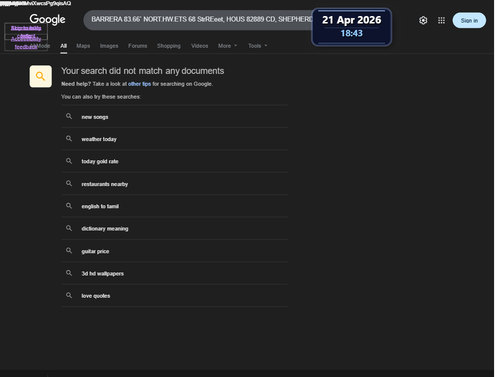Click the magnifier icon beside today gold rate
Image resolution: width=500 pixels, height=377 pixels.
point(69,161)
